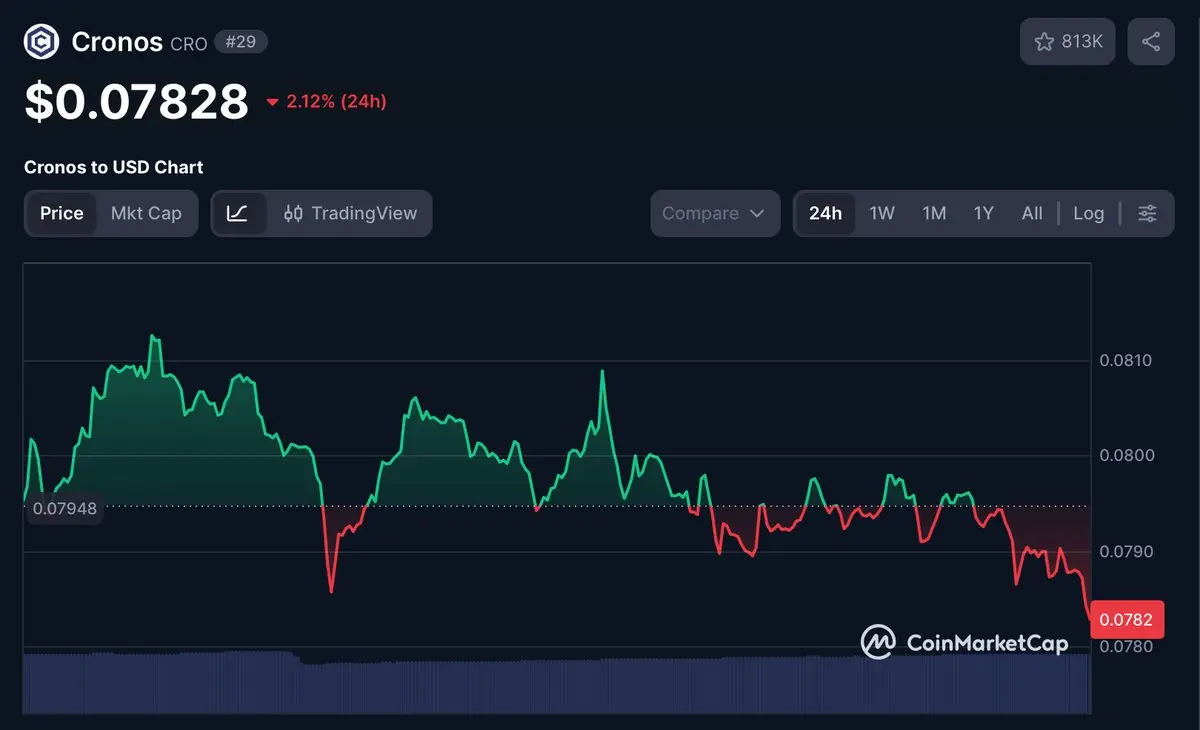Click the $0.07828 price value
This screenshot has height=730, width=1200.
[x=136, y=101]
